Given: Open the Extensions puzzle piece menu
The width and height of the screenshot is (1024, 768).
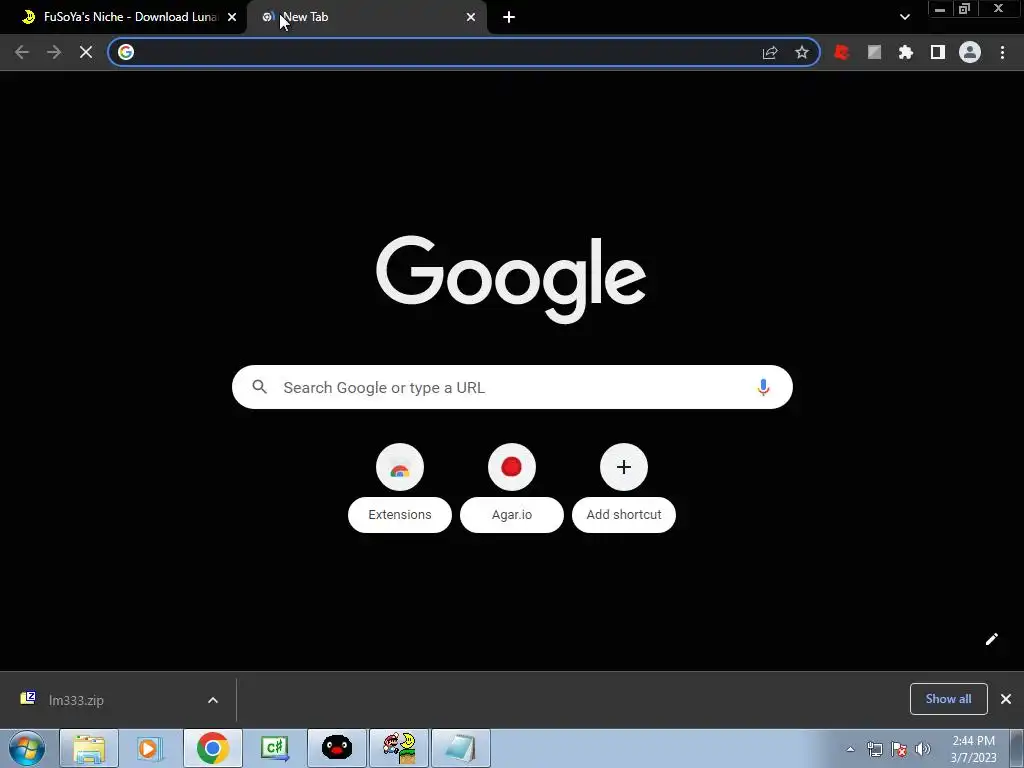Looking at the screenshot, I should coord(906,52).
